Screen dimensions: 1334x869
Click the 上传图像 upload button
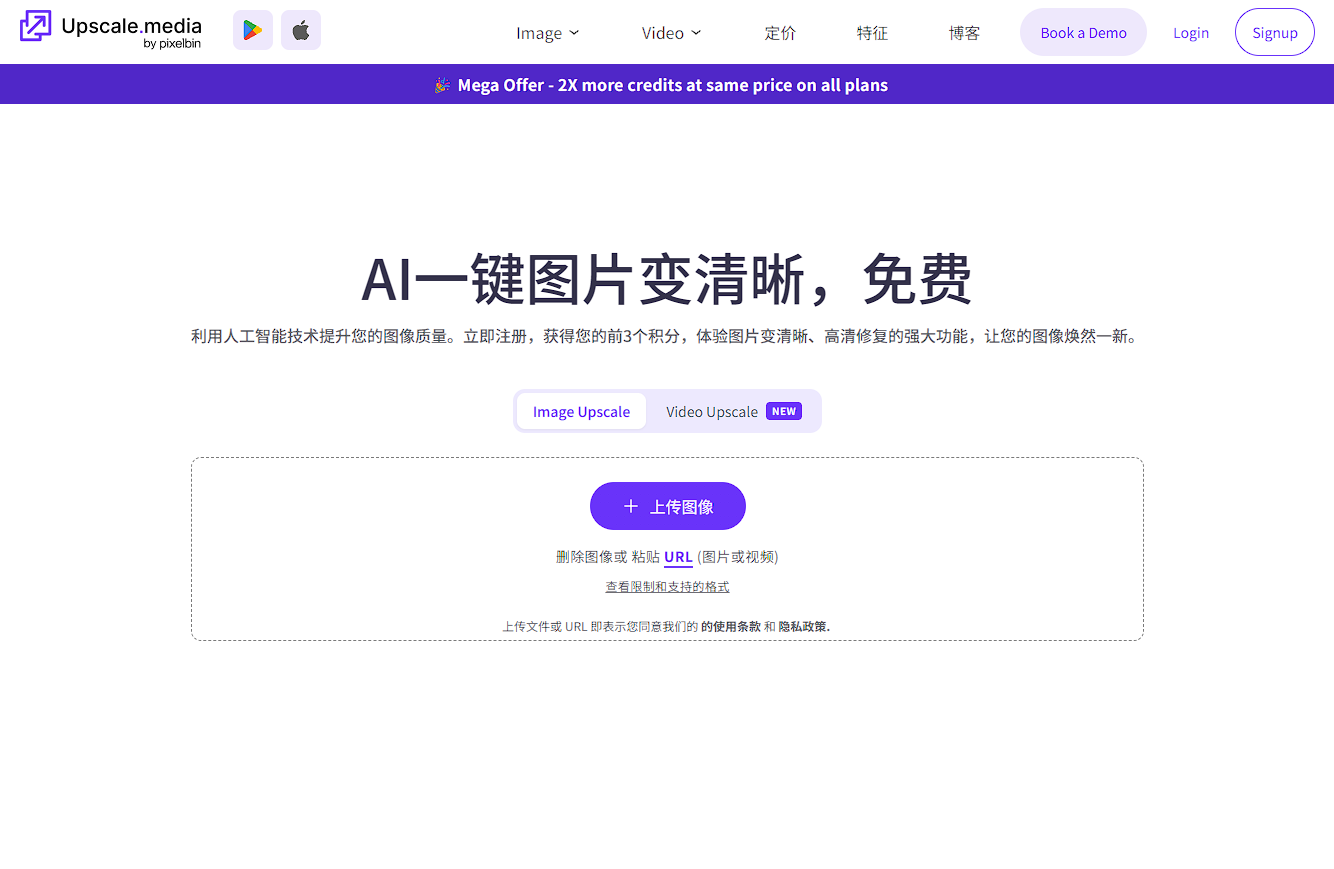[x=668, y=506]
